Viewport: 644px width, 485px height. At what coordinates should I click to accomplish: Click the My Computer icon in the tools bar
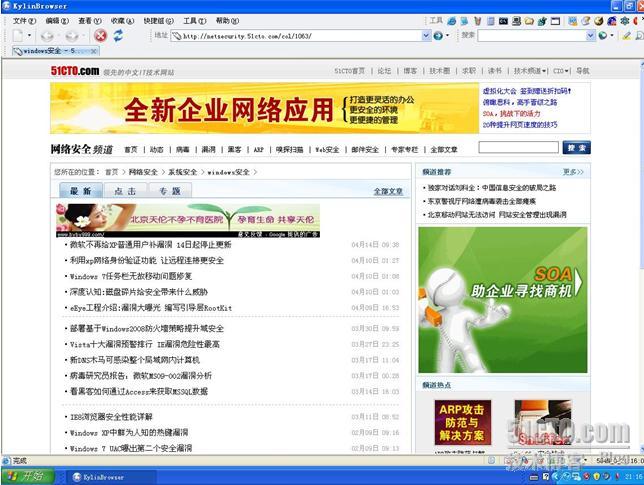516,21
